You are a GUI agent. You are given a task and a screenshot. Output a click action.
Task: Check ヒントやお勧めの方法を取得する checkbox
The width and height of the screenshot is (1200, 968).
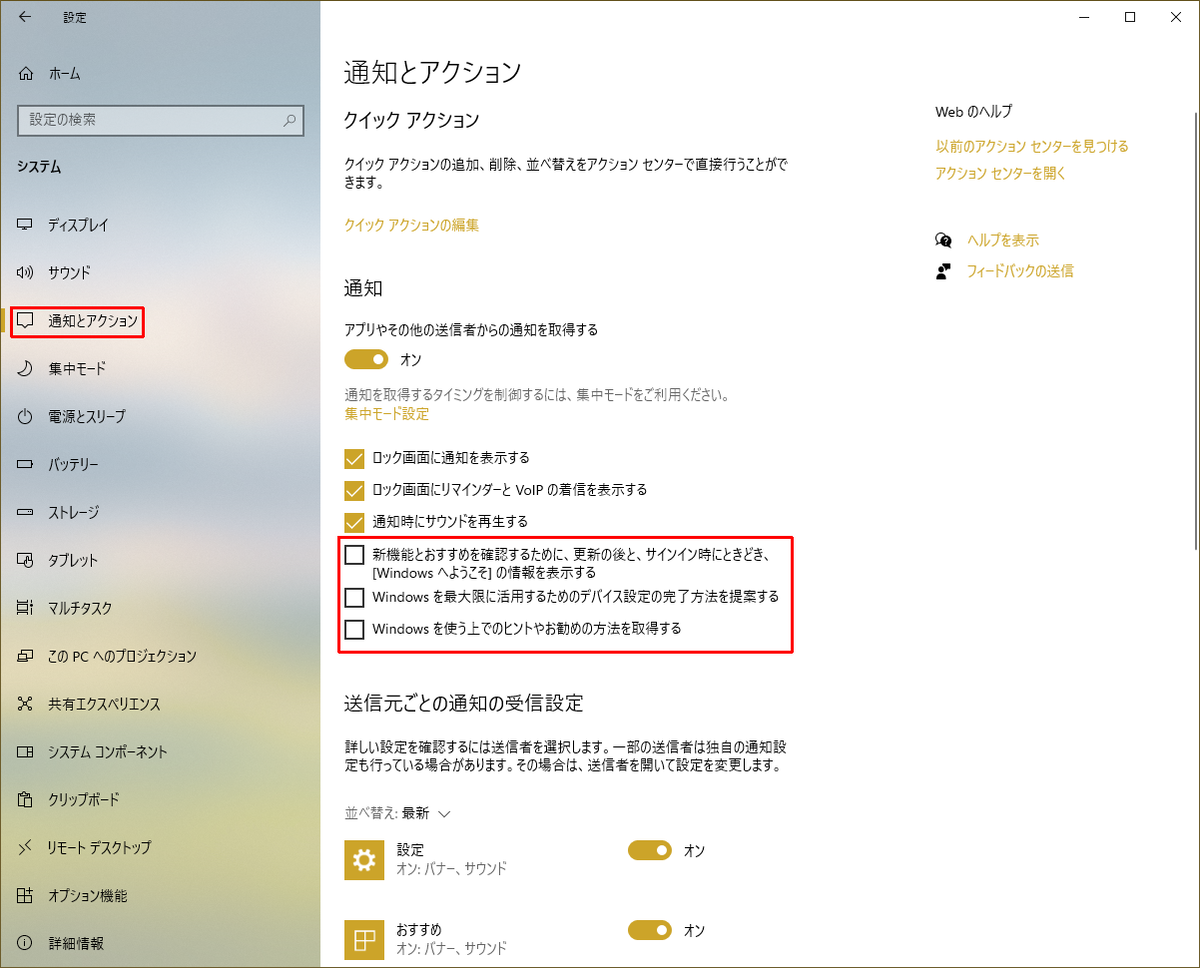click(354, 630)
